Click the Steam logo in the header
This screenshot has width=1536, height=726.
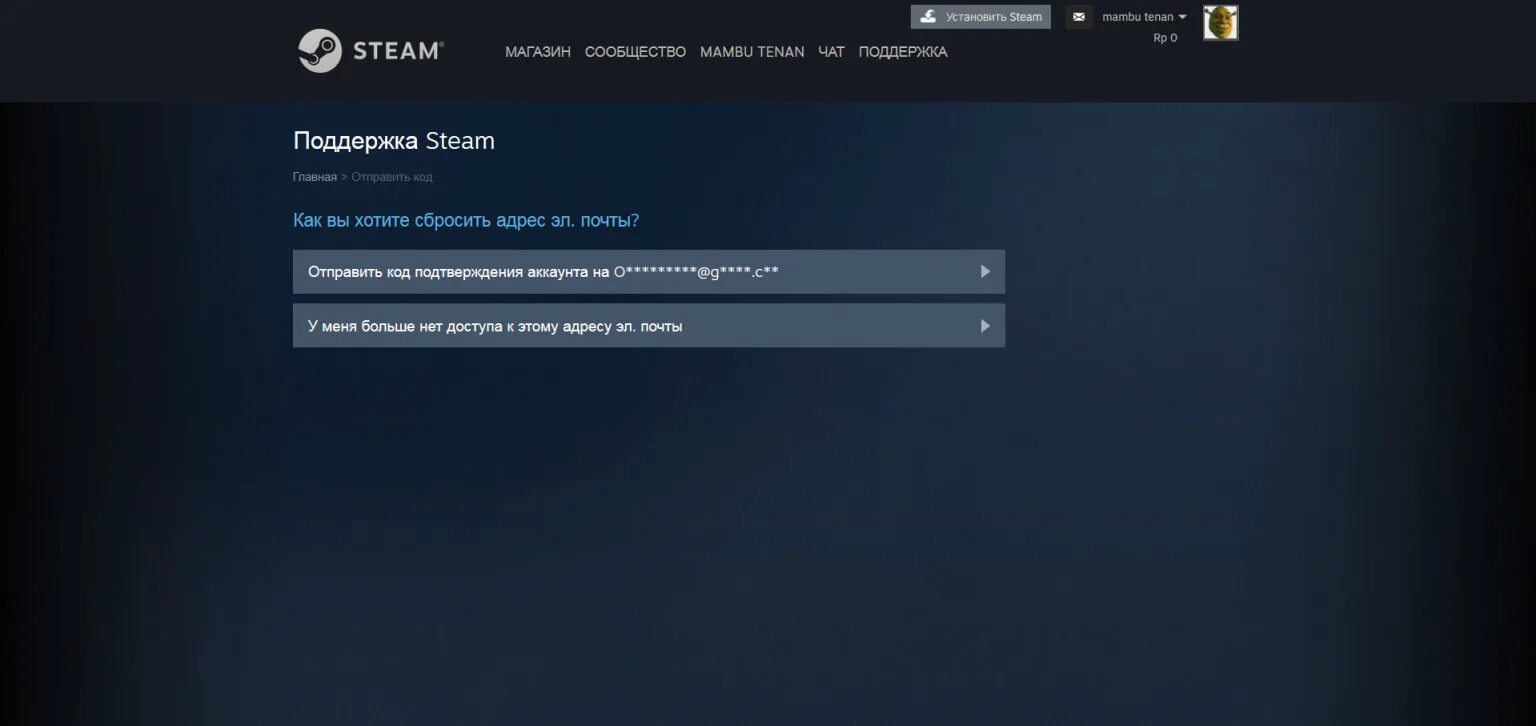coord(371,50)
